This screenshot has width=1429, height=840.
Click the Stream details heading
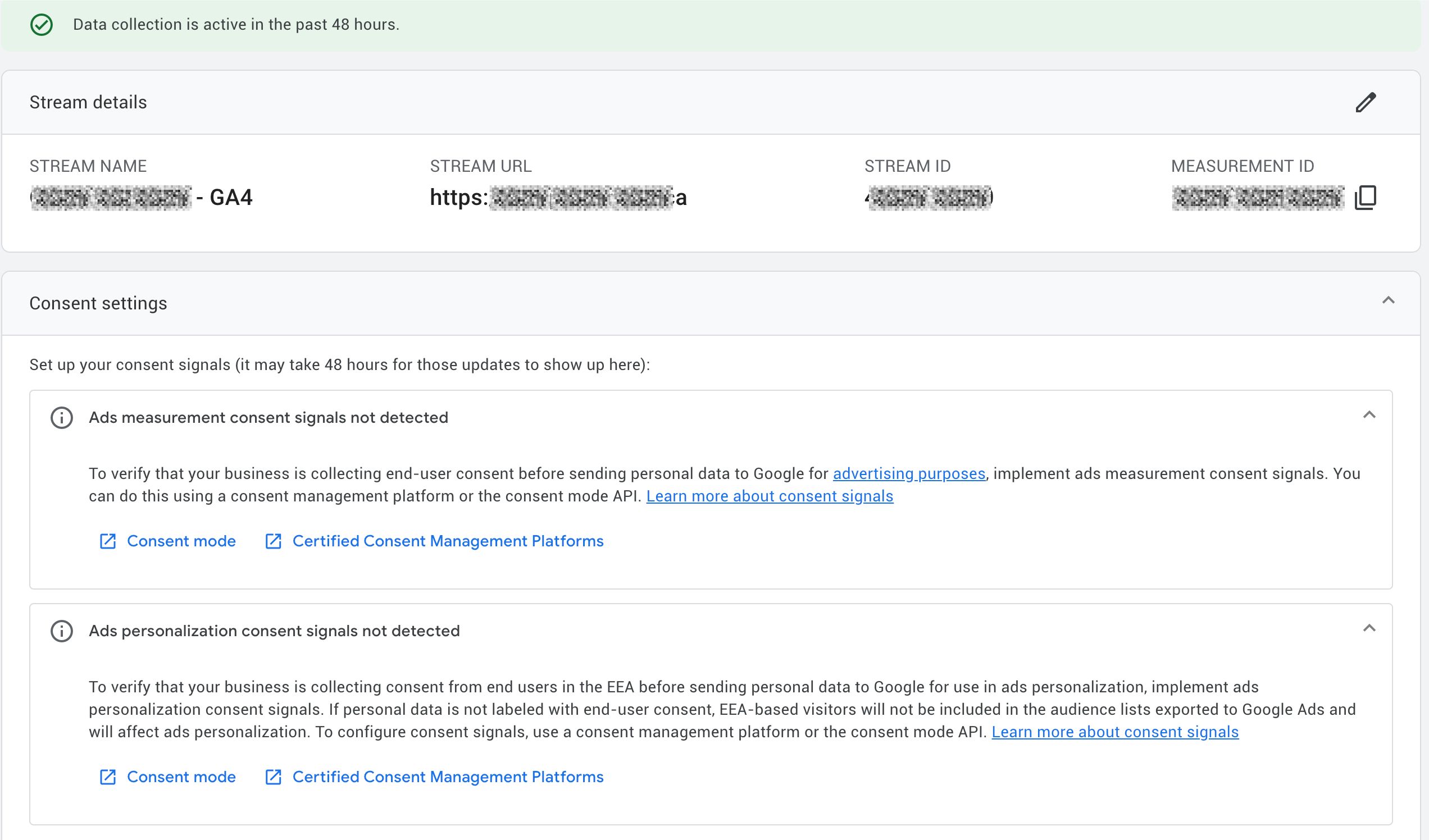(88, 103)
